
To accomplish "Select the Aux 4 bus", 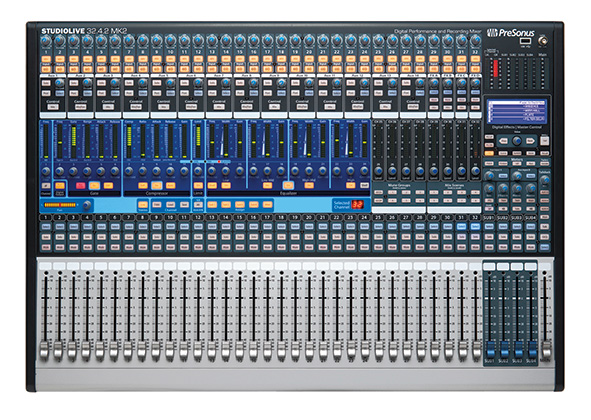I will 143,93.
